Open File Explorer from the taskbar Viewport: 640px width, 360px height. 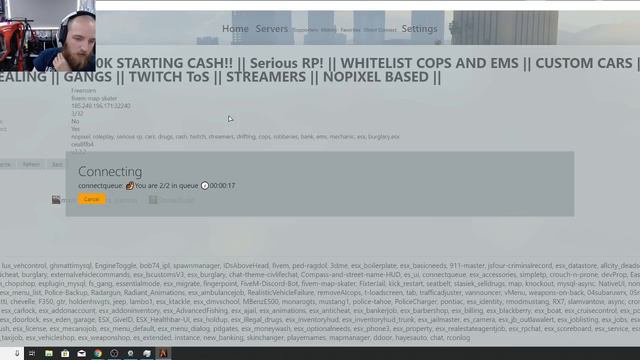pyautogui.click(x=49, y=353)
